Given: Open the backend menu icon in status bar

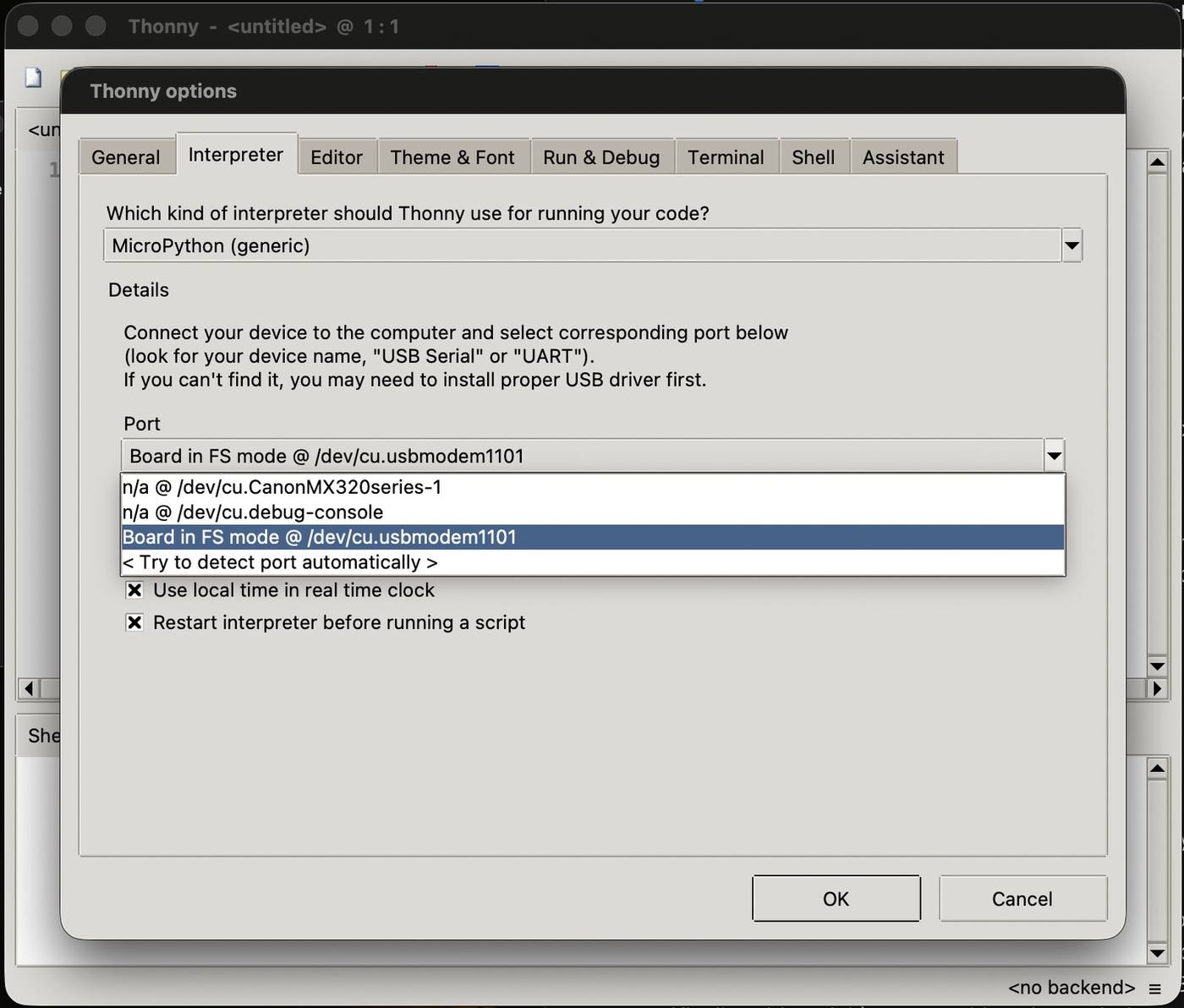Looking at the screenshot, I should (x=1154, y=989).
